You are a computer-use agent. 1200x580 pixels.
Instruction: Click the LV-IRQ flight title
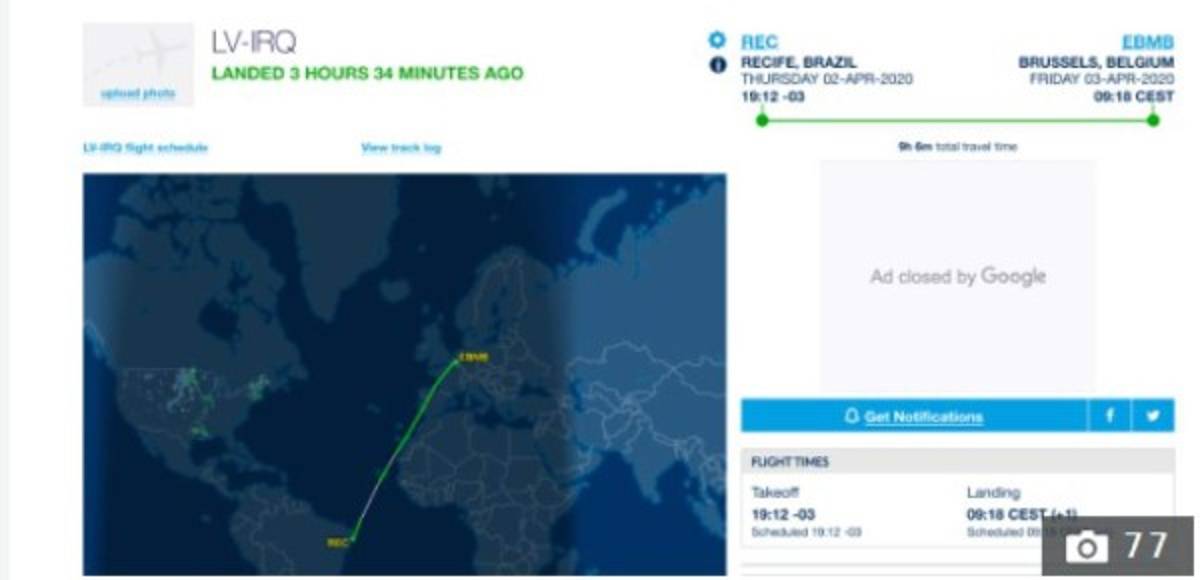pos(253,42)
